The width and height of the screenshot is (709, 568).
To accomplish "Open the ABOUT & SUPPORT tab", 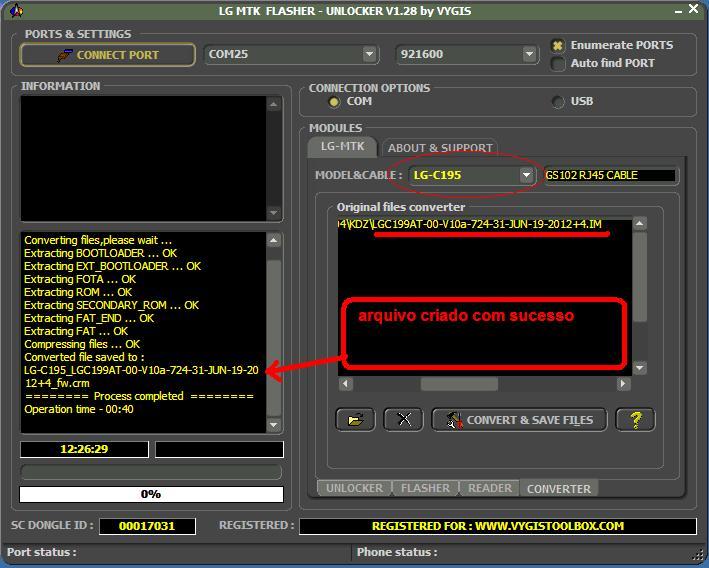I will point(440,148).
